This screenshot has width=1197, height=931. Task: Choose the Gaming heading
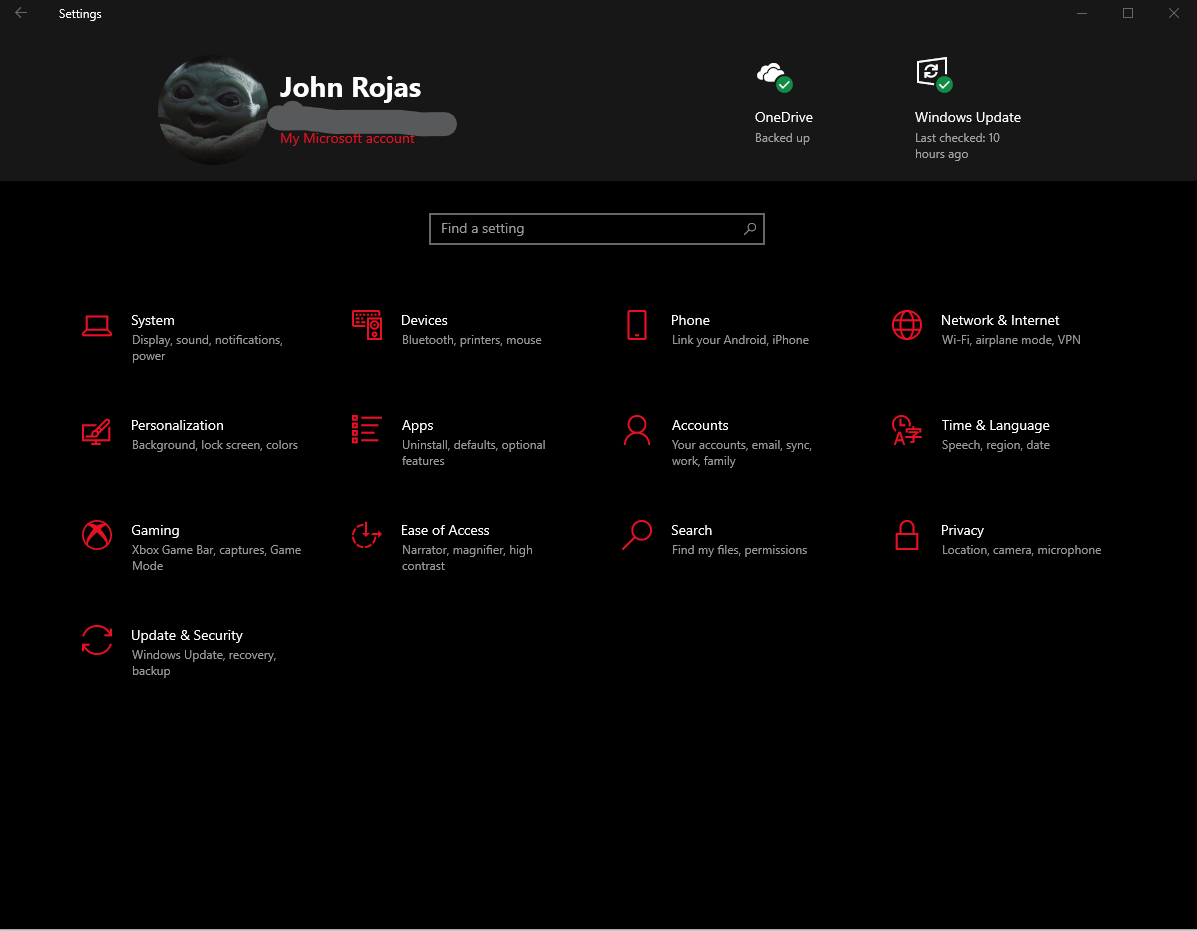click(x=155, y=530)
